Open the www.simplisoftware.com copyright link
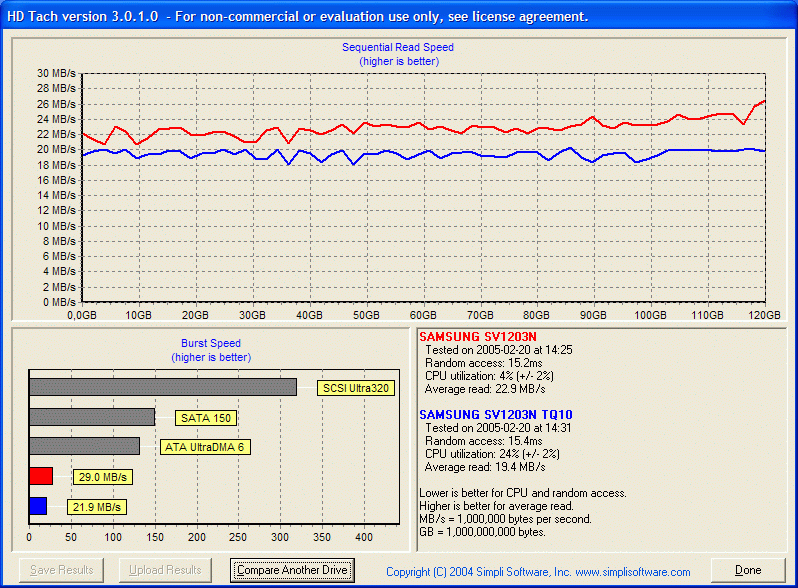 pos(633,572)
